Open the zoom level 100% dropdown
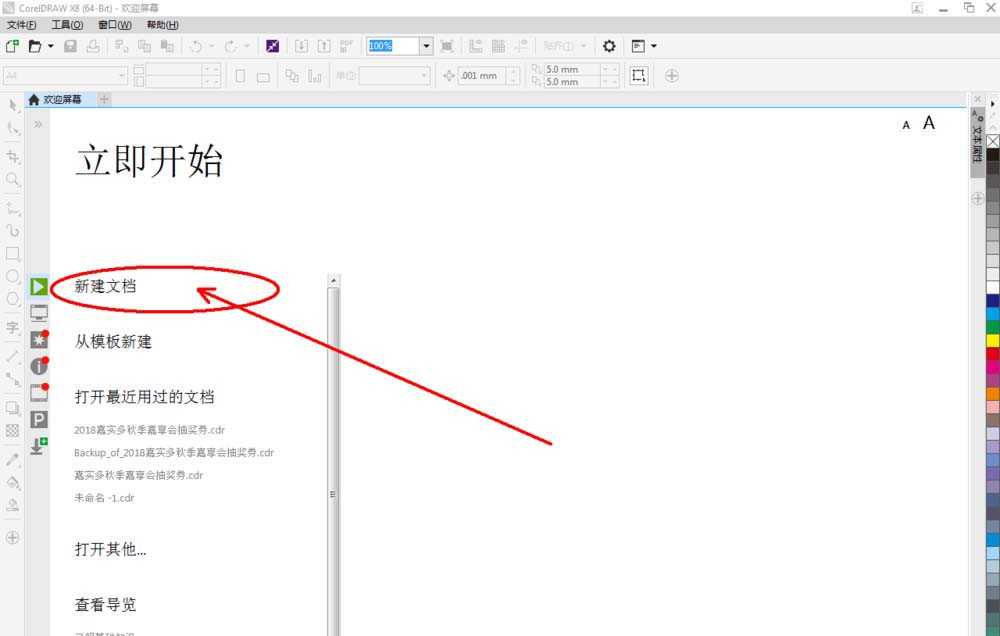 [425, 45]
